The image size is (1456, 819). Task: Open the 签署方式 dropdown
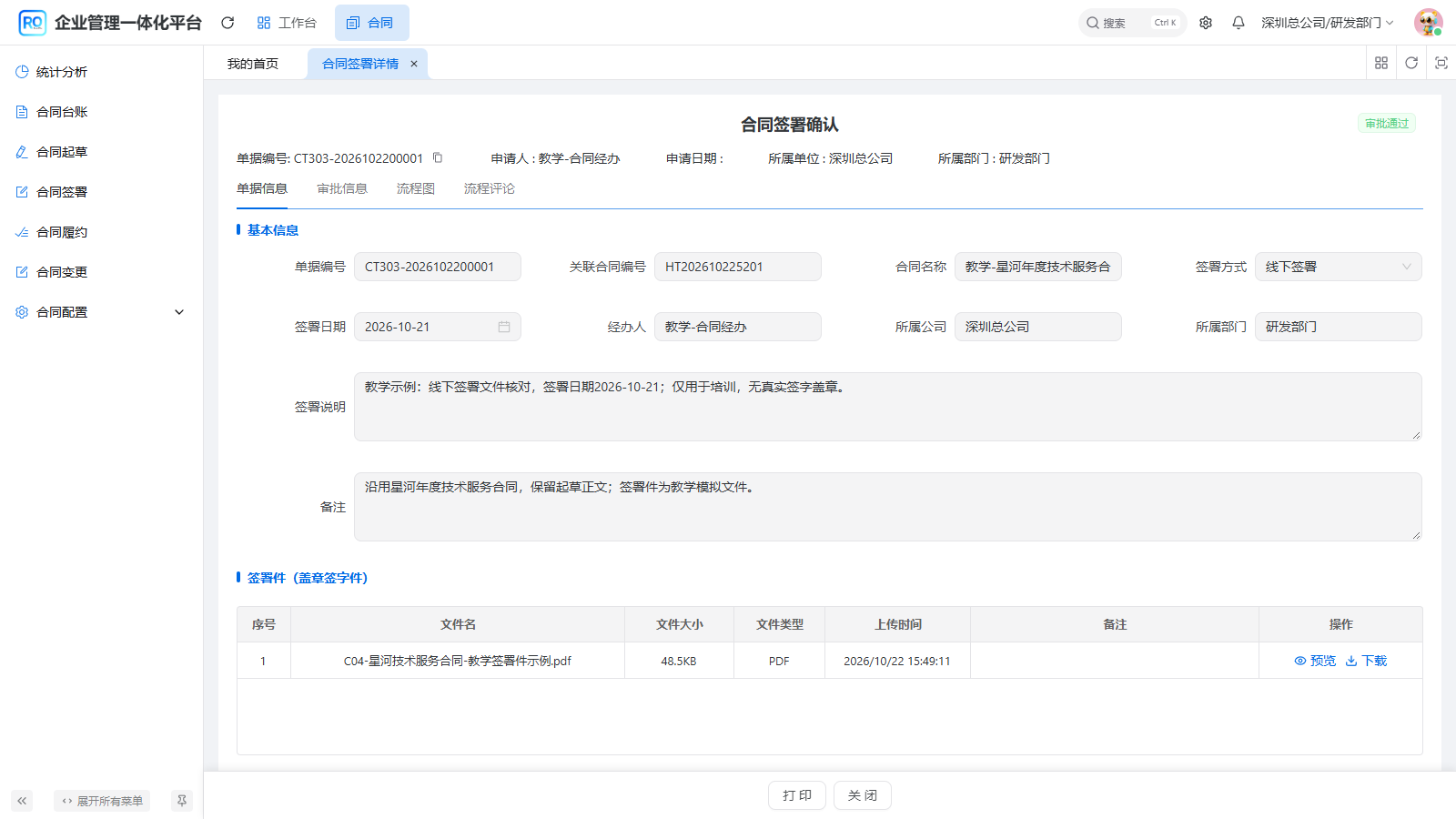click(x=1338, y=267)
